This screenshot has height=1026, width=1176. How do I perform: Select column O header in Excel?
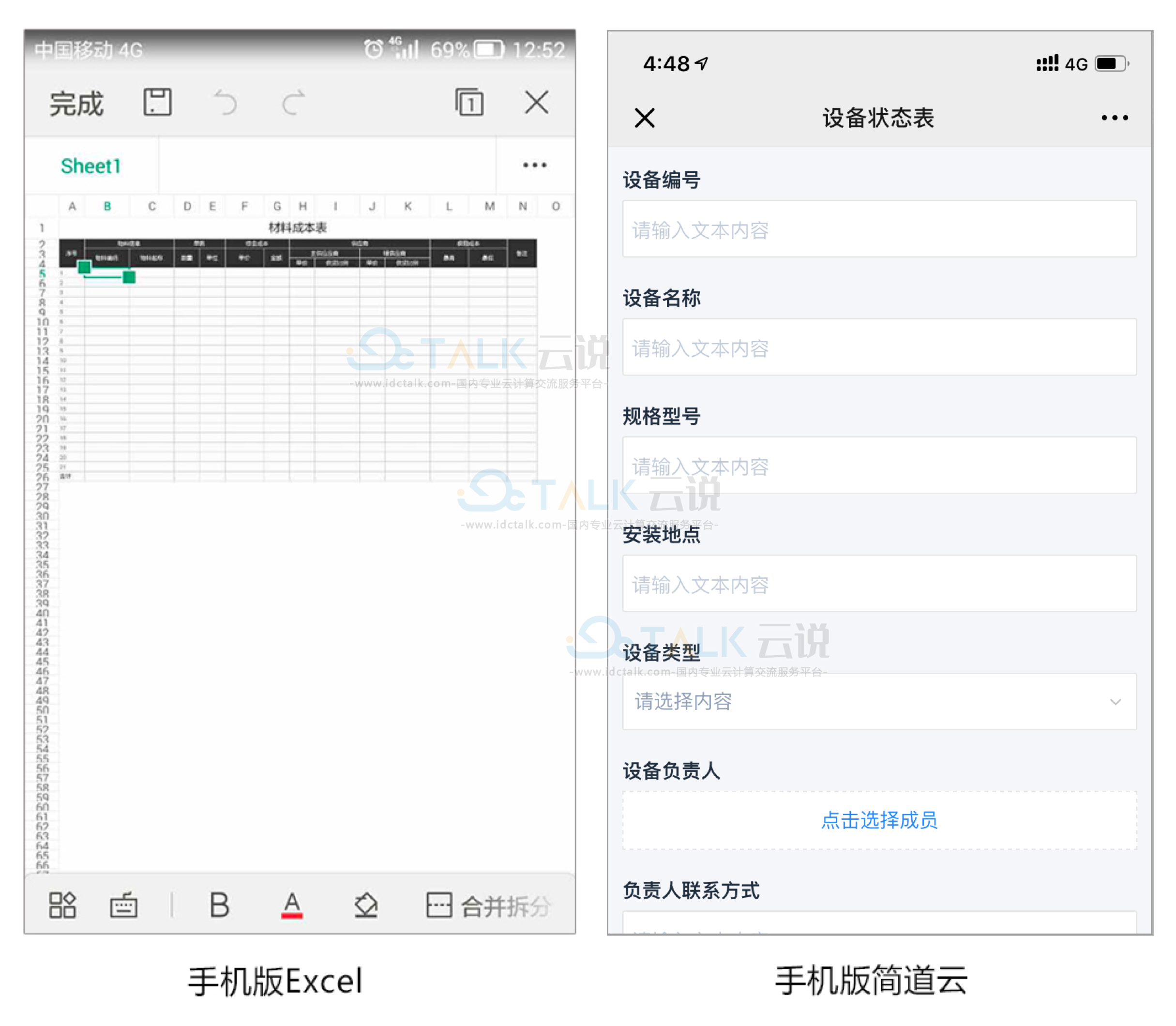[x=556, y=206]
